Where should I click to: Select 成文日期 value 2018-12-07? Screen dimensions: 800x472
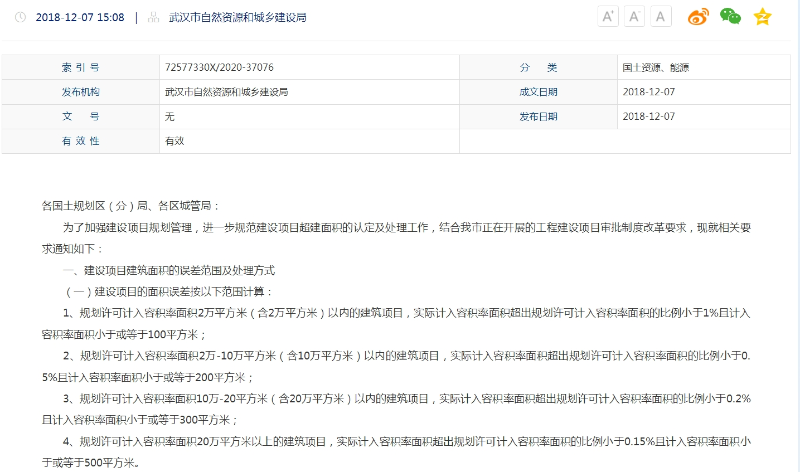tap(648, 92)
